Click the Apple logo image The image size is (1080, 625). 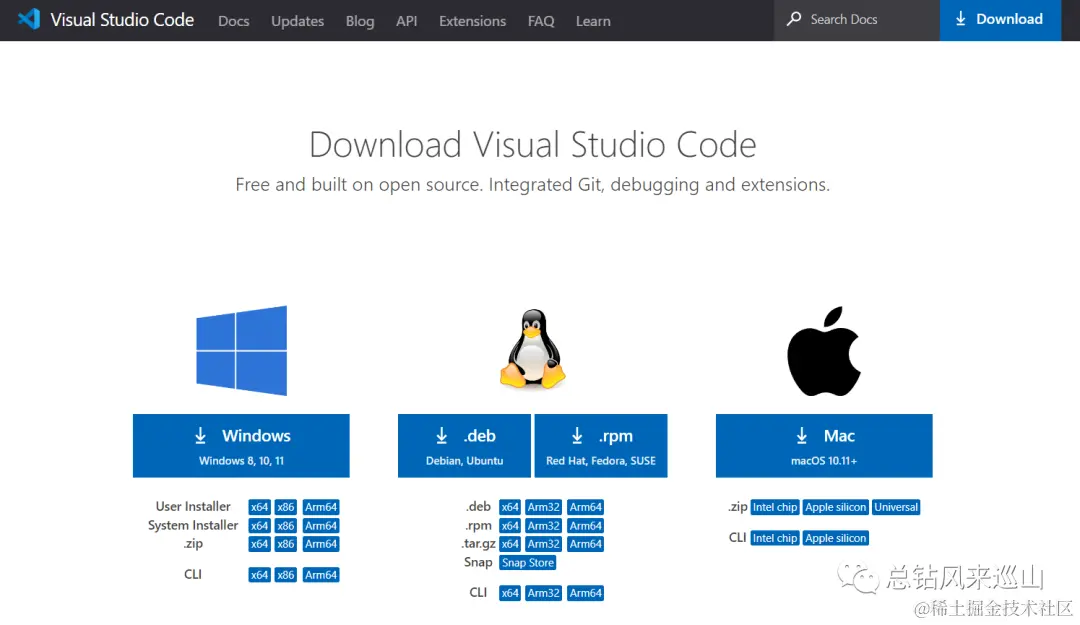click(x=824, y=351)
